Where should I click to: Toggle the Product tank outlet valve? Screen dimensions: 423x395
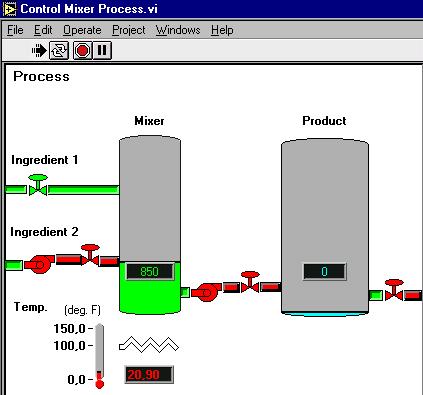tap(394, 290)
